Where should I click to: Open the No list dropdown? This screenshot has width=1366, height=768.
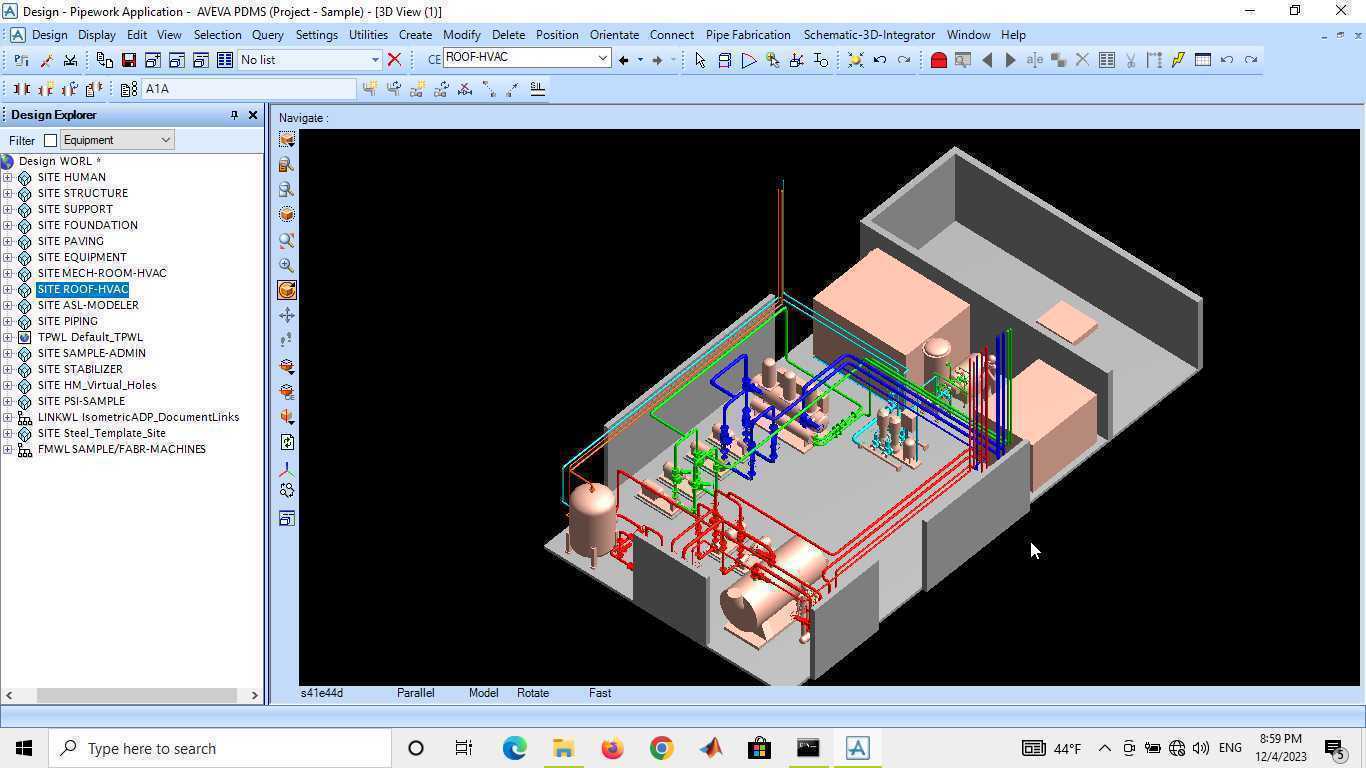pos(375,60)
